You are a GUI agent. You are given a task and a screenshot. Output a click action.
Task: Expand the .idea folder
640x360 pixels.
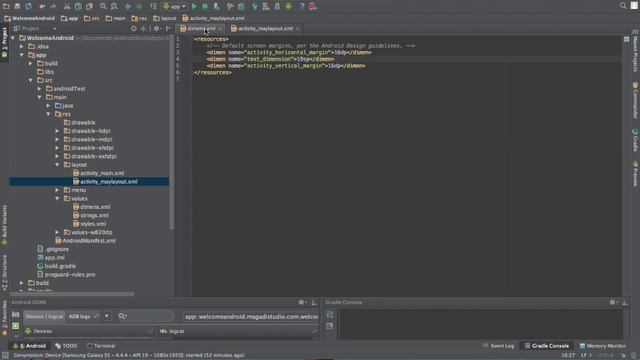(22, 47)
